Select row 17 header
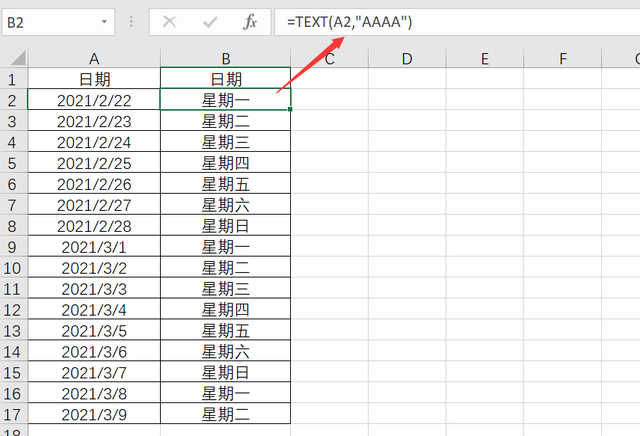640x436 pixels. click(13, 414)
